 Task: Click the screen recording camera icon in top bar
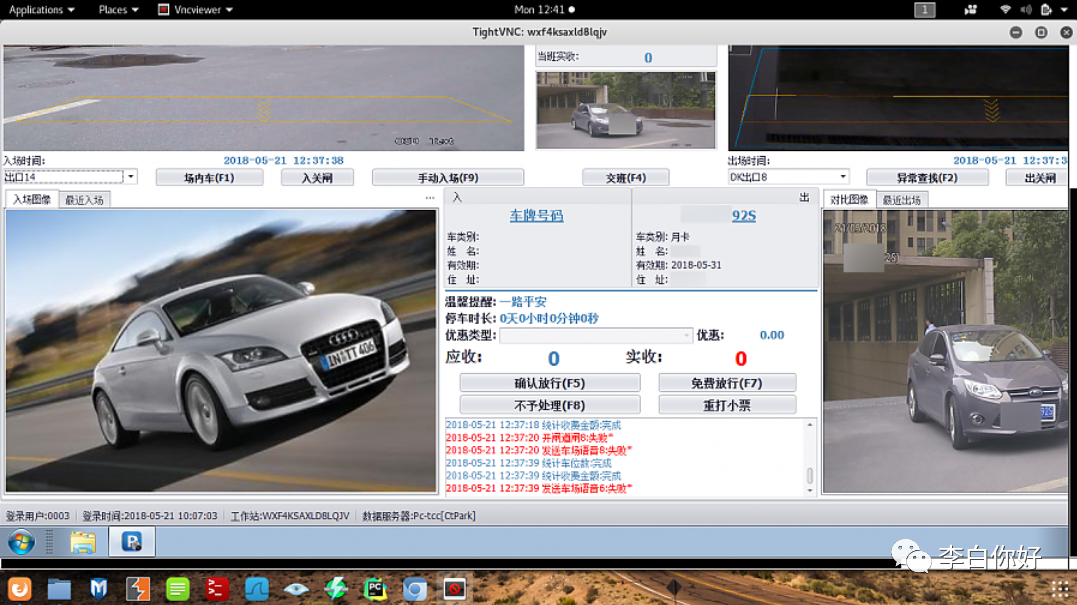point(971,10)
